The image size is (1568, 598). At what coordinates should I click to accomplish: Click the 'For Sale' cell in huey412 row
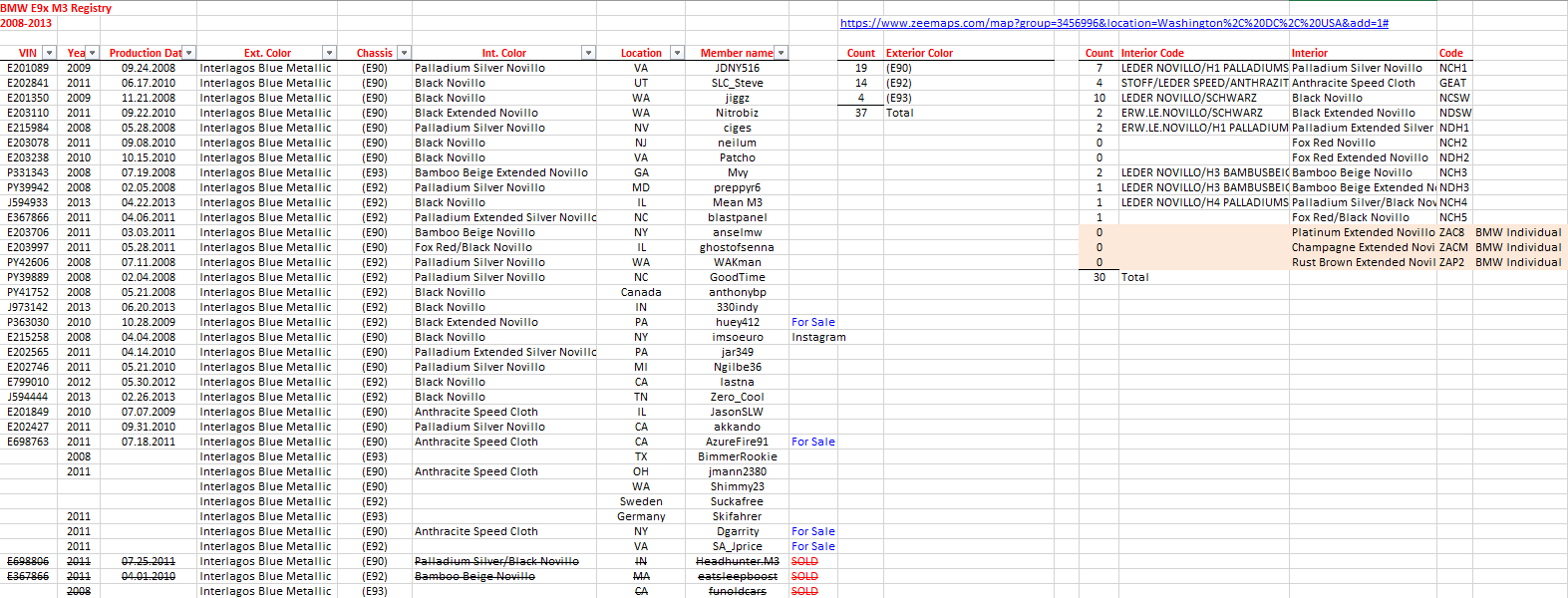point(813,322)
